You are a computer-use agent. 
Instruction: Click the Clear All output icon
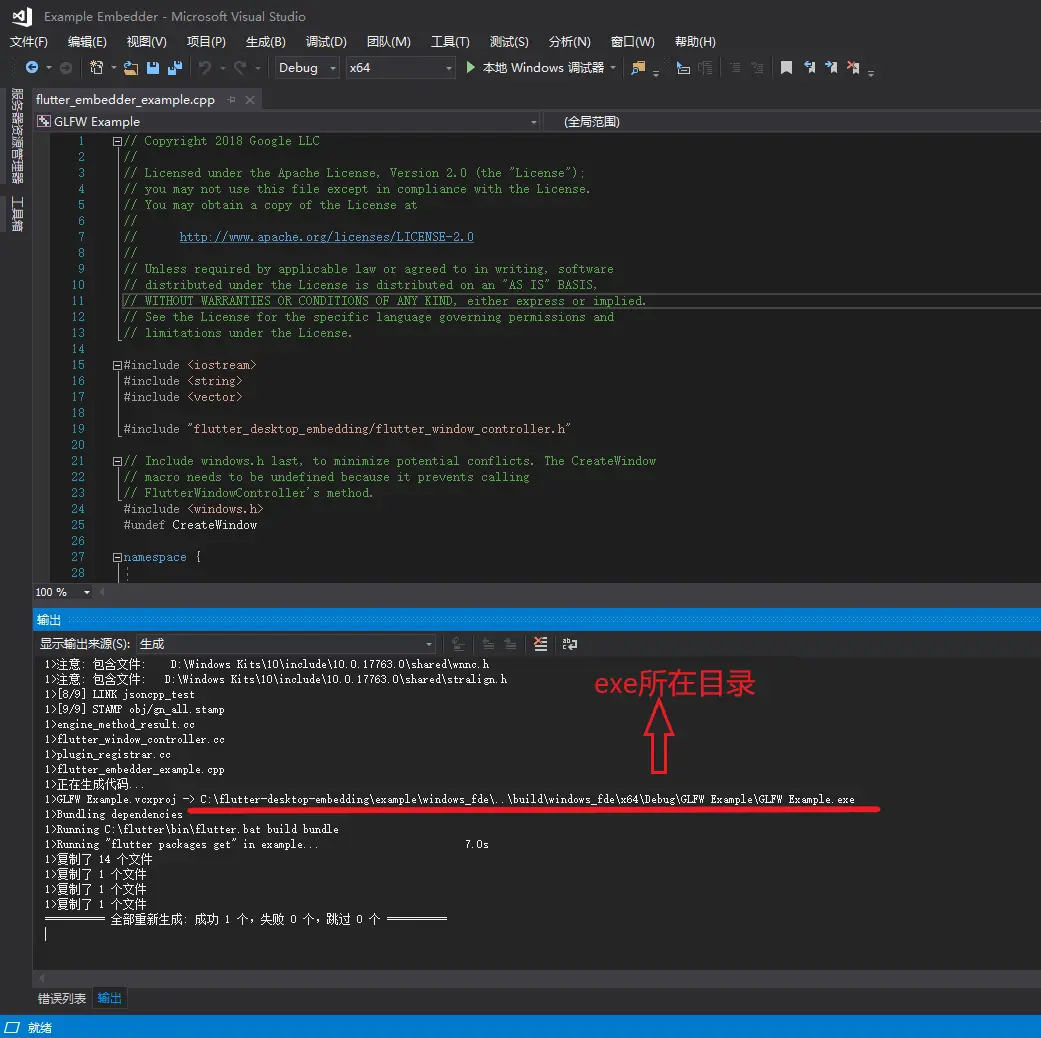tap(540, 644)
